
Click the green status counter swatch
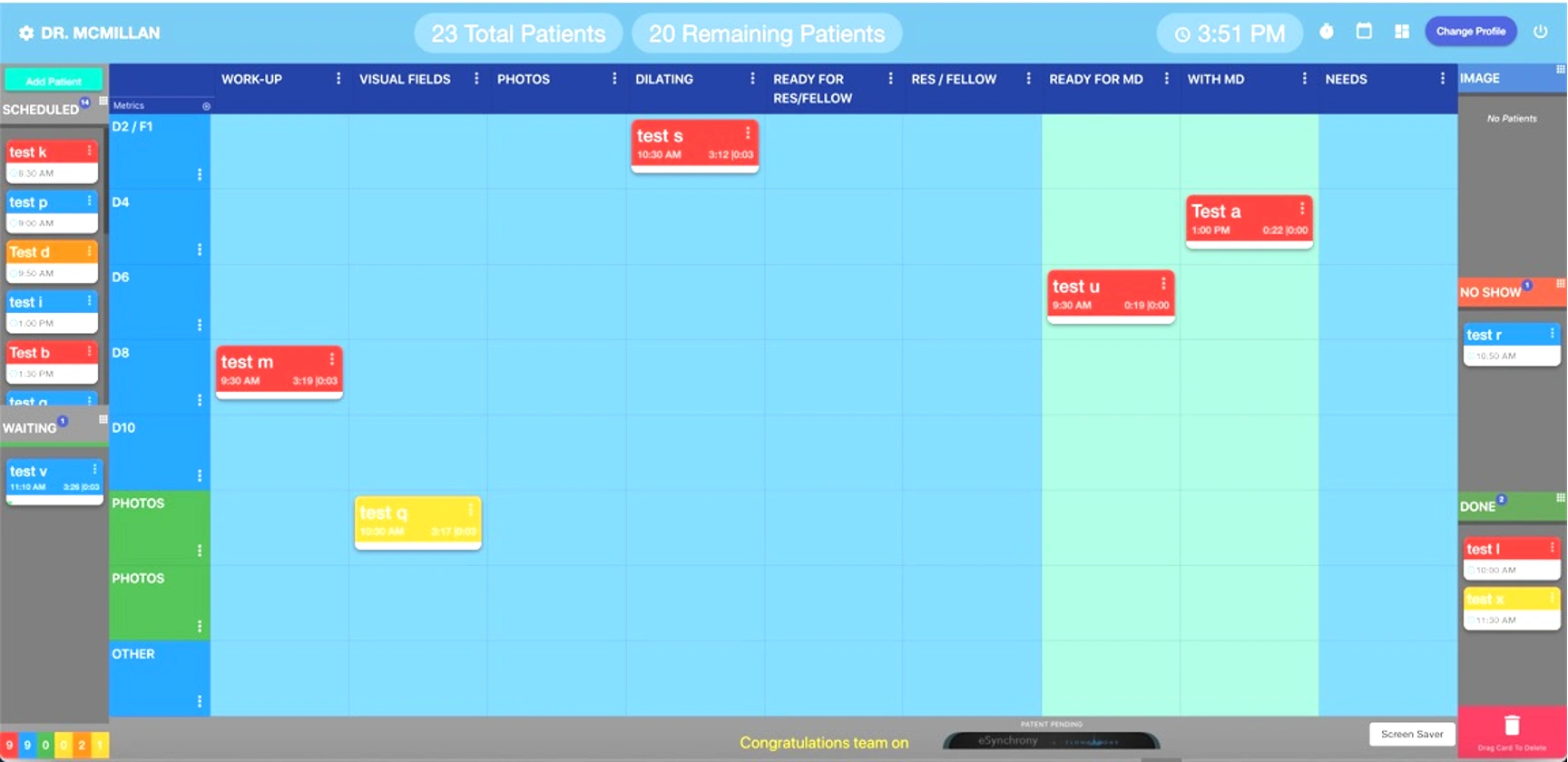(x=45, y=745)
